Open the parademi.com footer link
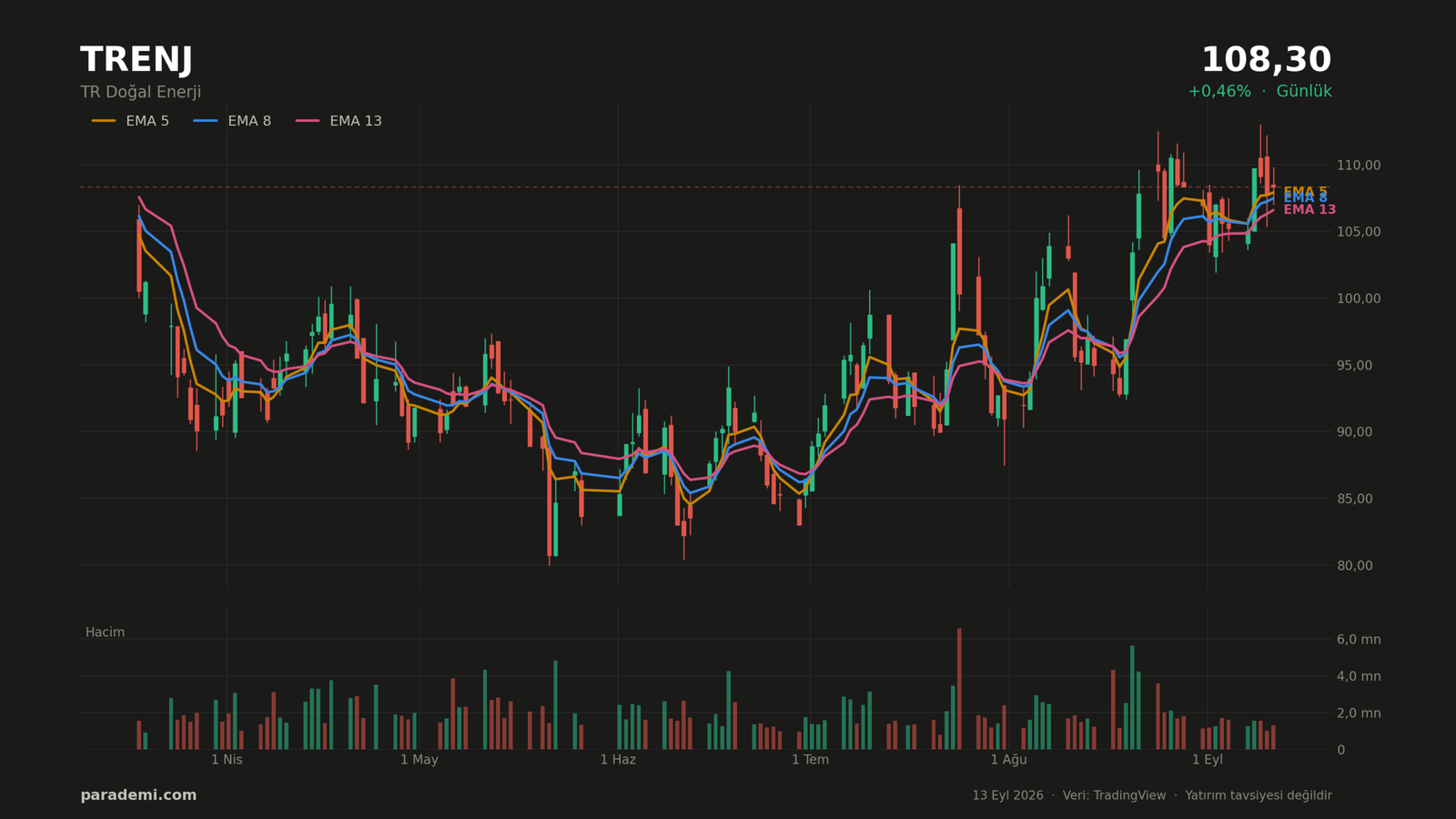 (138, 795)
